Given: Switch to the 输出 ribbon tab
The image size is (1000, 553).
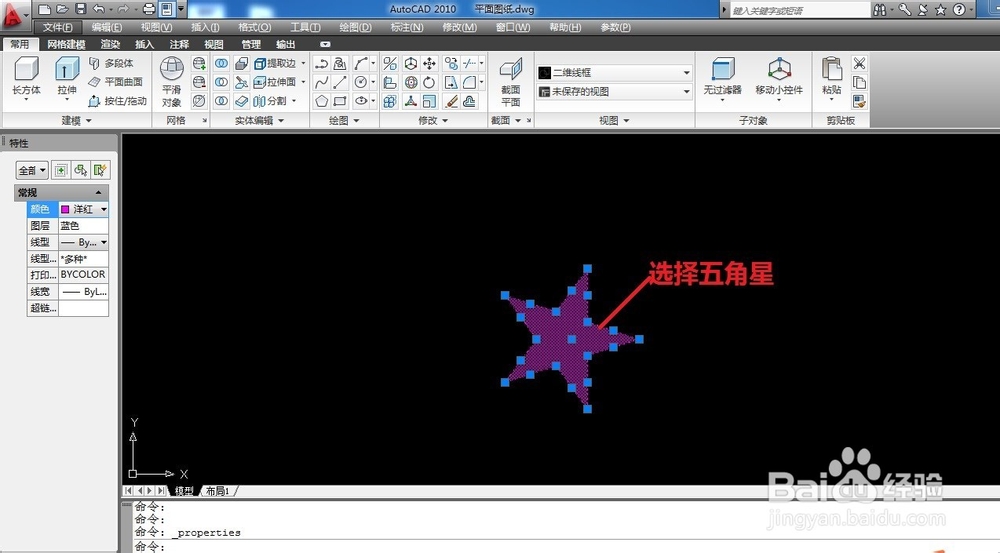Looking at the screenshot, I should [285, 44].
